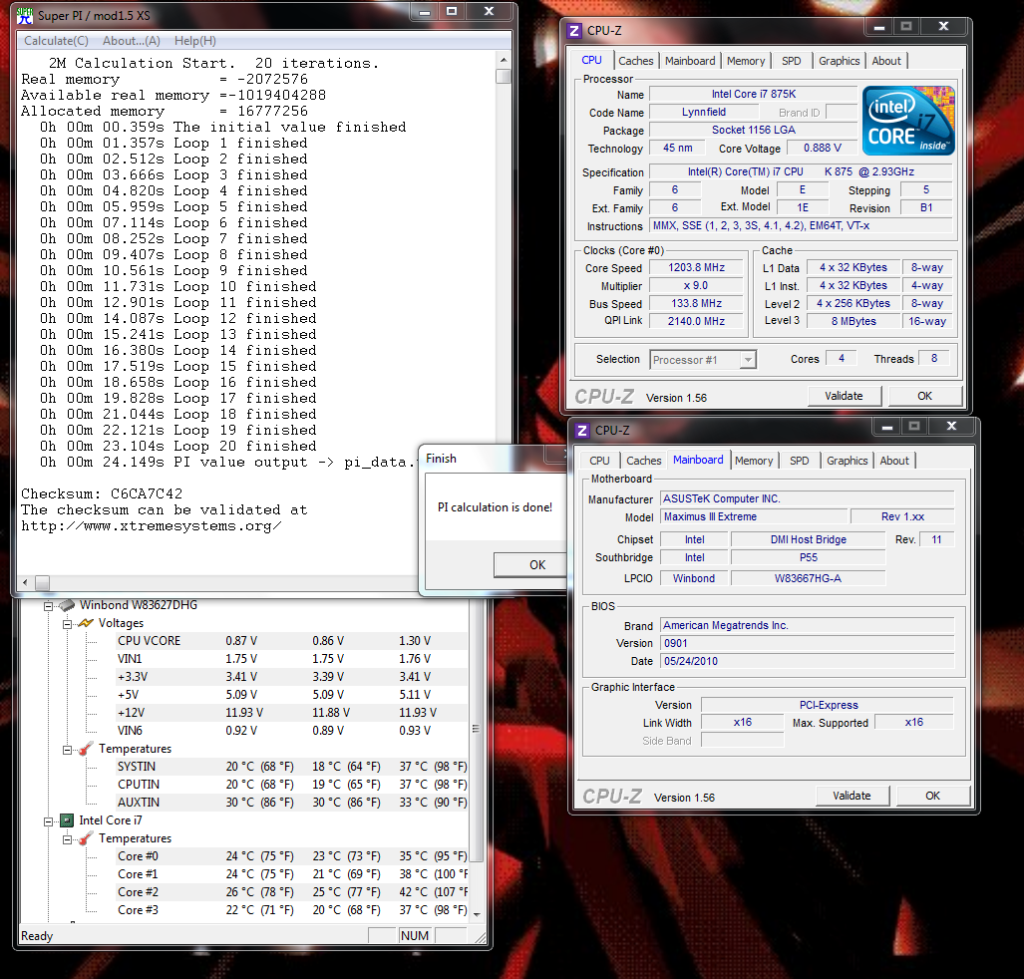Image resolution: width=1024 pixels, height=979 pixels.
Task: Click Validate in the upper CPU-Z window
Action: [x=843, y=396]
